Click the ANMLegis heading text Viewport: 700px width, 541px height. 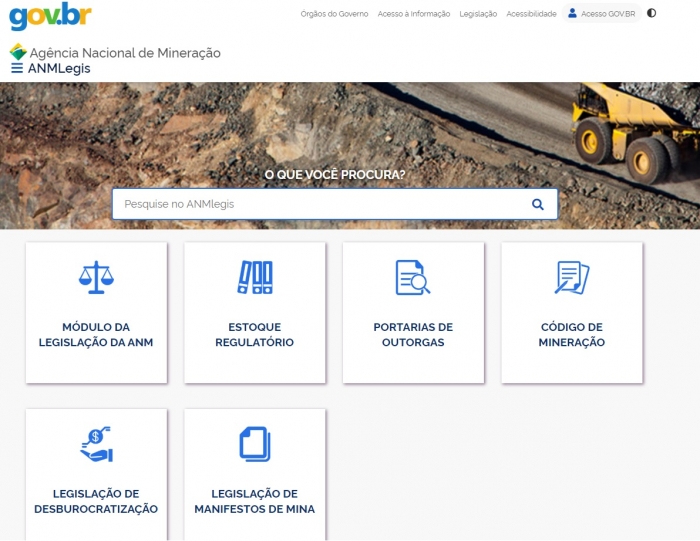[59, 68]
